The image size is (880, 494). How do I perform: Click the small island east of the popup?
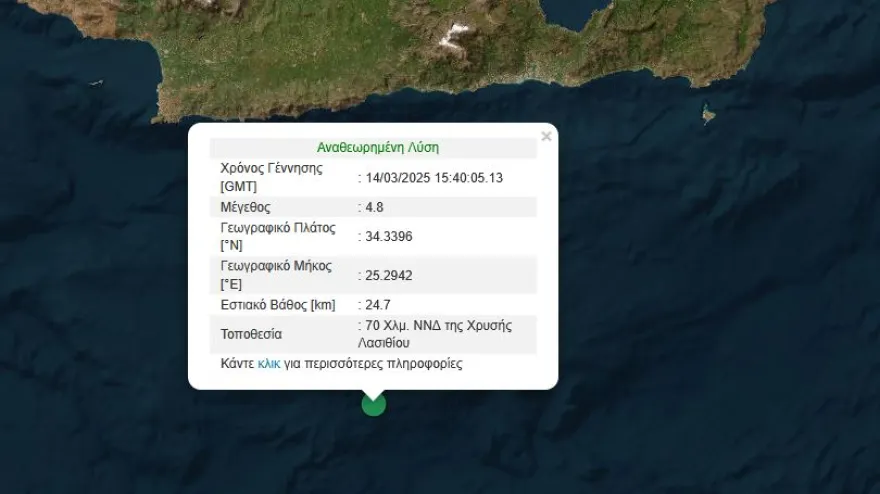708,115
